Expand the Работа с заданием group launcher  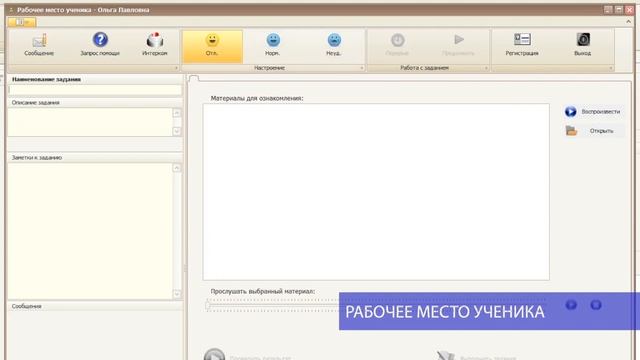[x=486, y=68]
